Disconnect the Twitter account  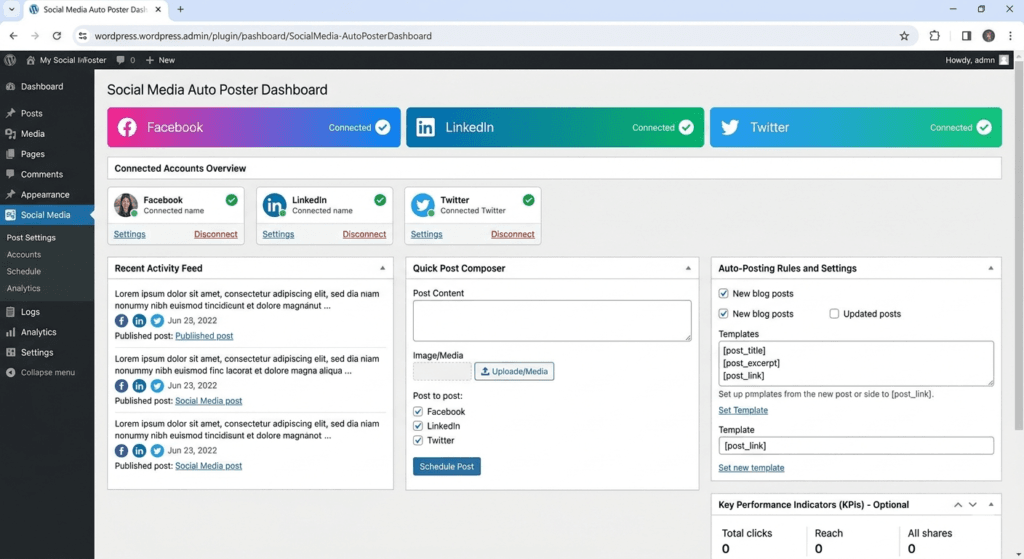point(513,234)
